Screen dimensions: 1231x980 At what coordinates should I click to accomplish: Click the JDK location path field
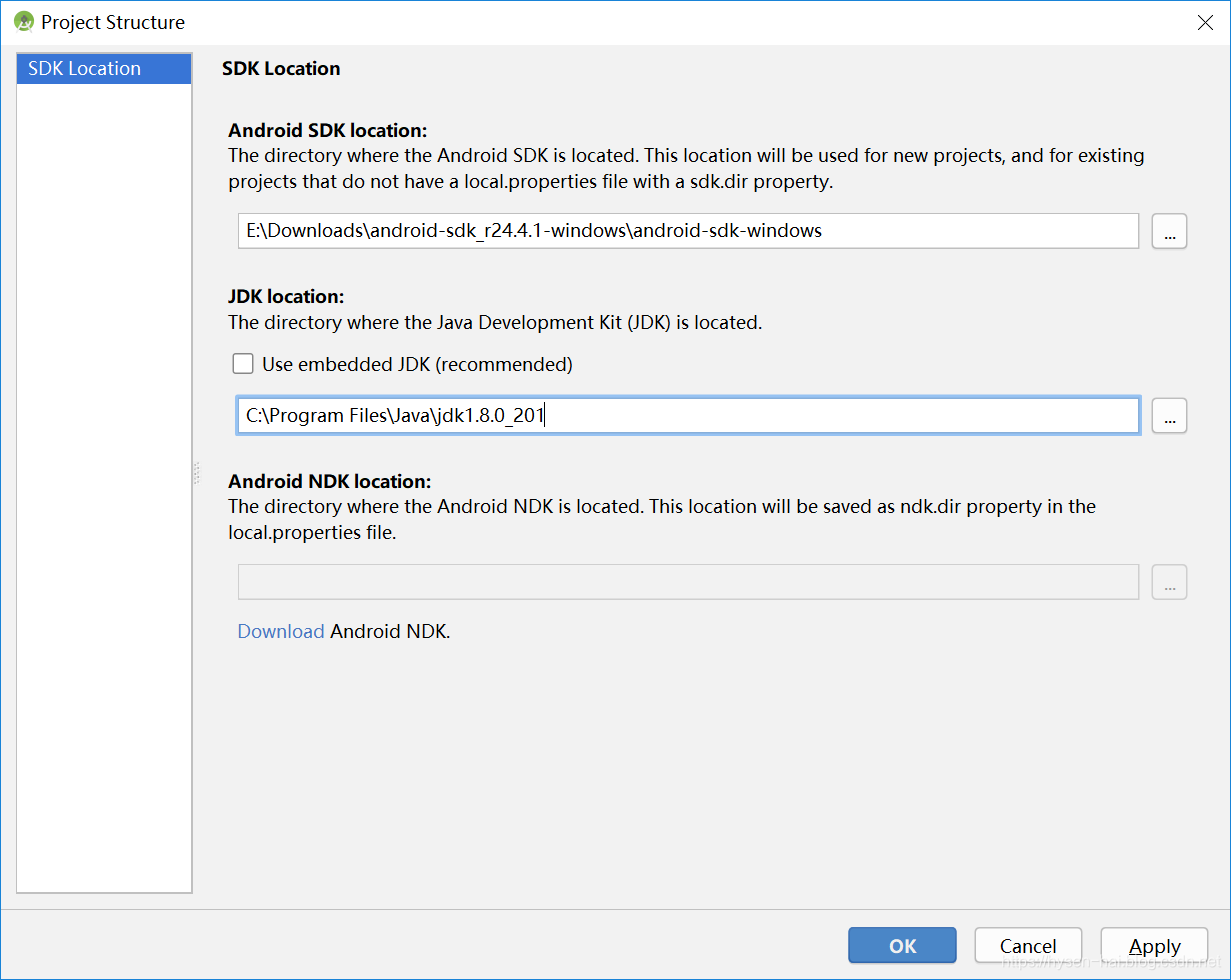coord(688,415)
